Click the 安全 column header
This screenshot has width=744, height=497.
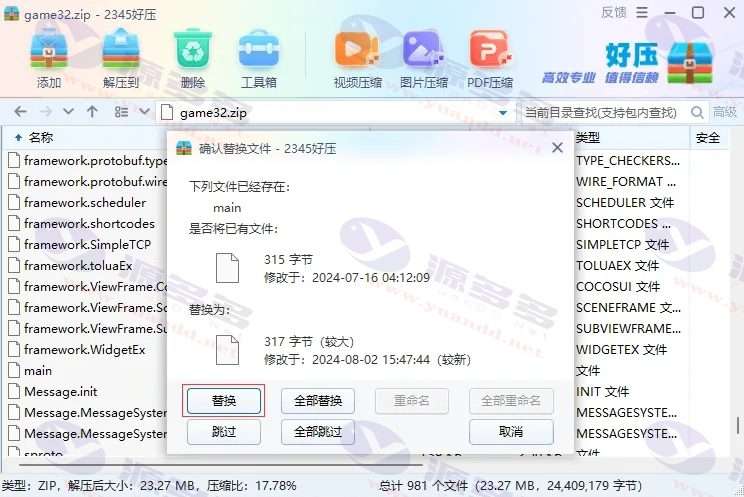point(708,138)
